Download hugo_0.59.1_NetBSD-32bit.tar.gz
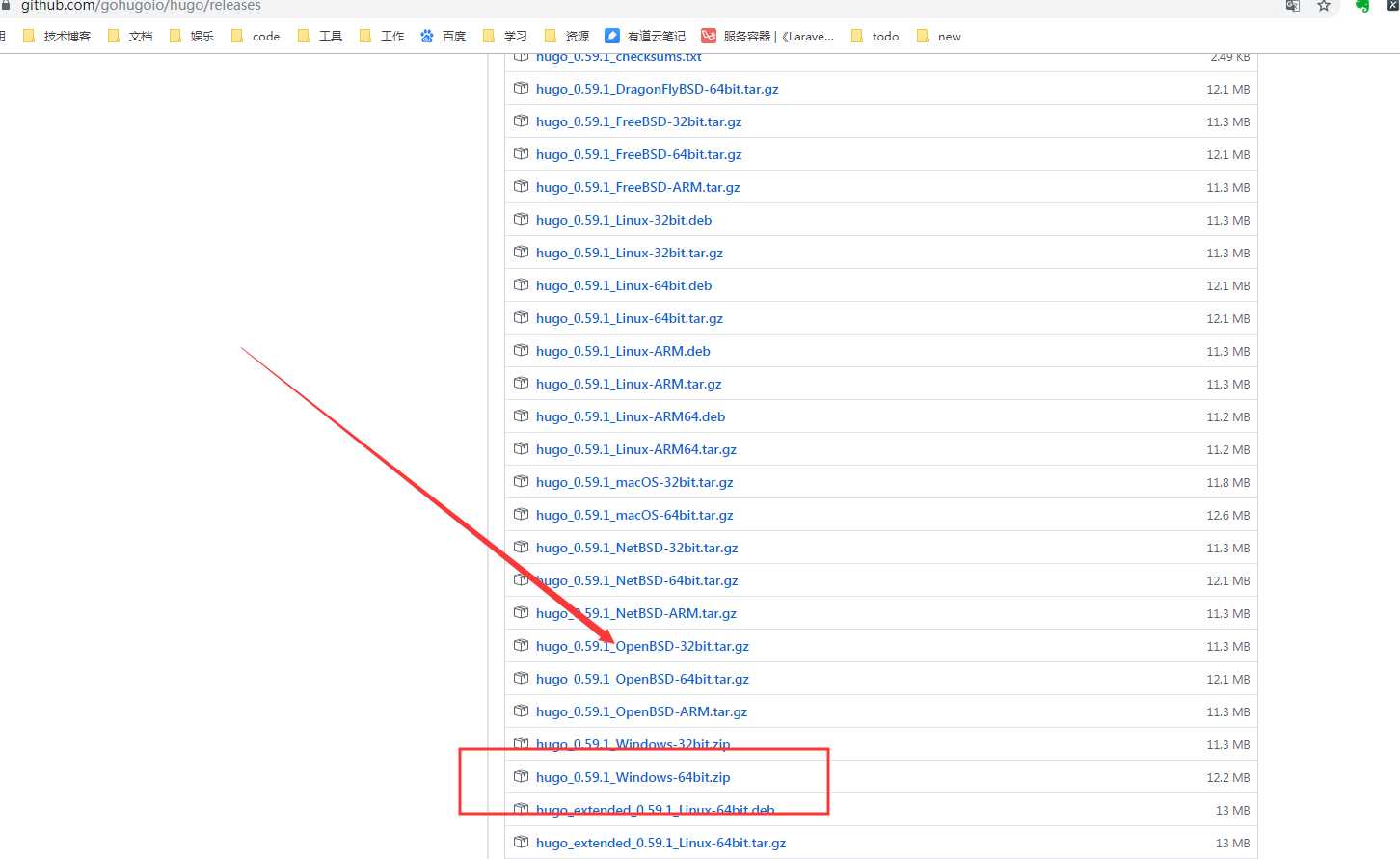 pos(636,548)
